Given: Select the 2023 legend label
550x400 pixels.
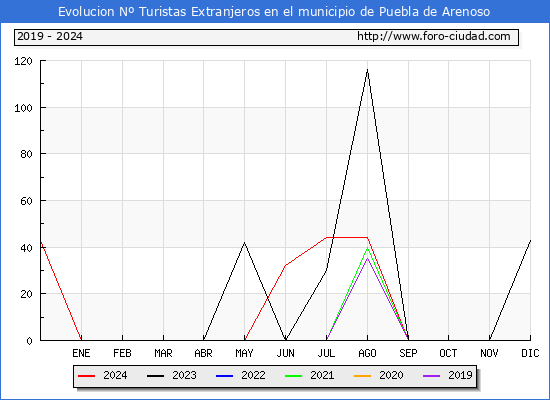Looking at the screenshot, I should coord(184,375).
